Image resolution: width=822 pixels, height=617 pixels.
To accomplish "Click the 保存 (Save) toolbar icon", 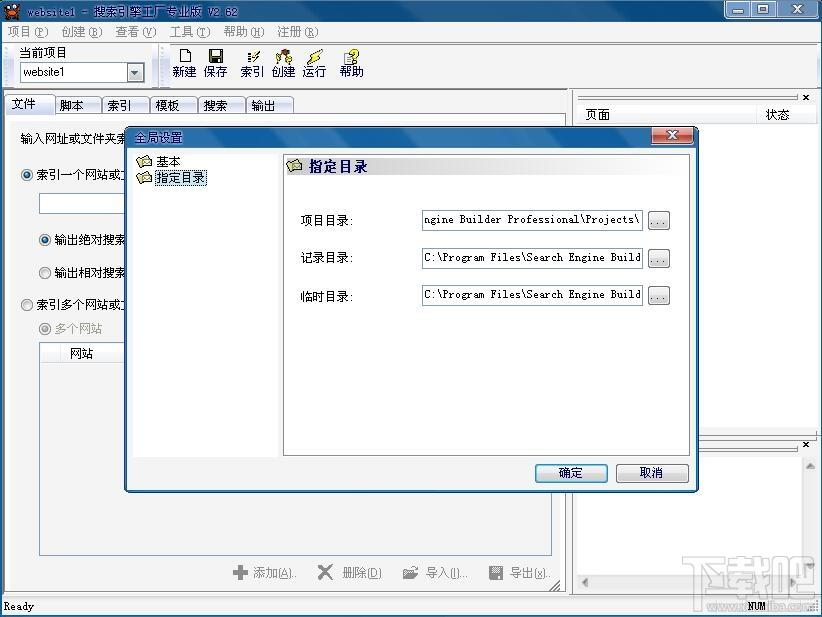I will (x=215, y=63).
